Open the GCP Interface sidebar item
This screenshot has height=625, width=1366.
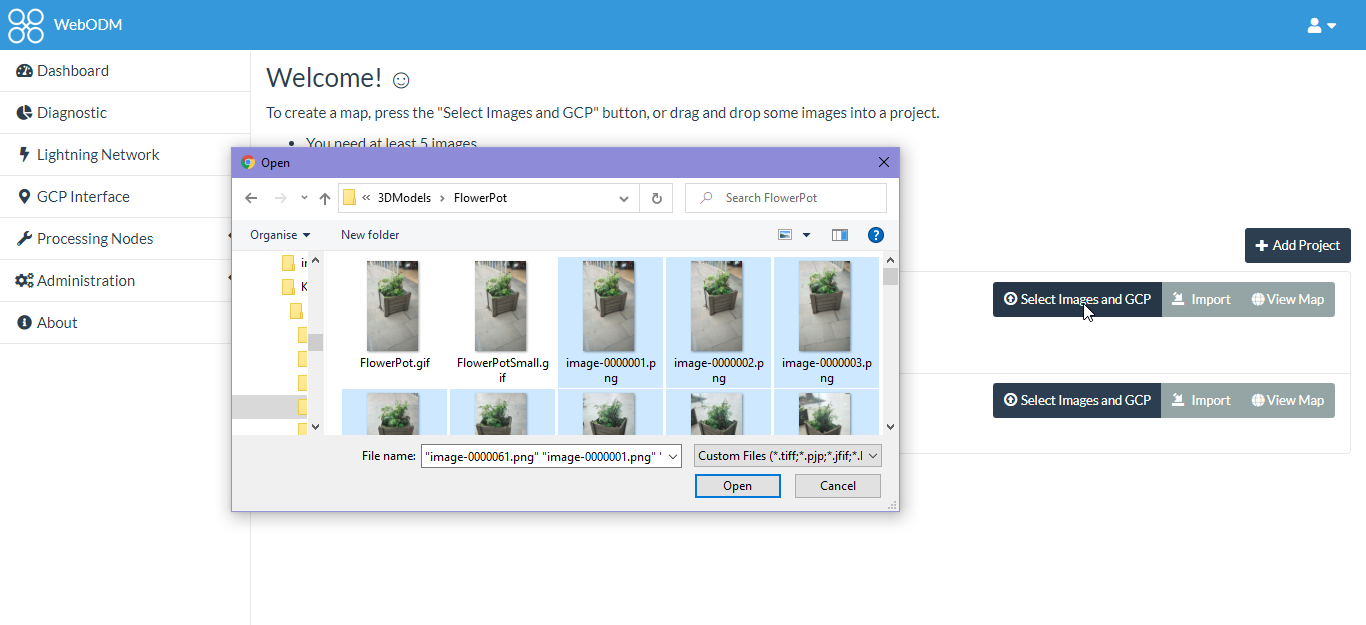pyautogui.click(x=83, y=197)
